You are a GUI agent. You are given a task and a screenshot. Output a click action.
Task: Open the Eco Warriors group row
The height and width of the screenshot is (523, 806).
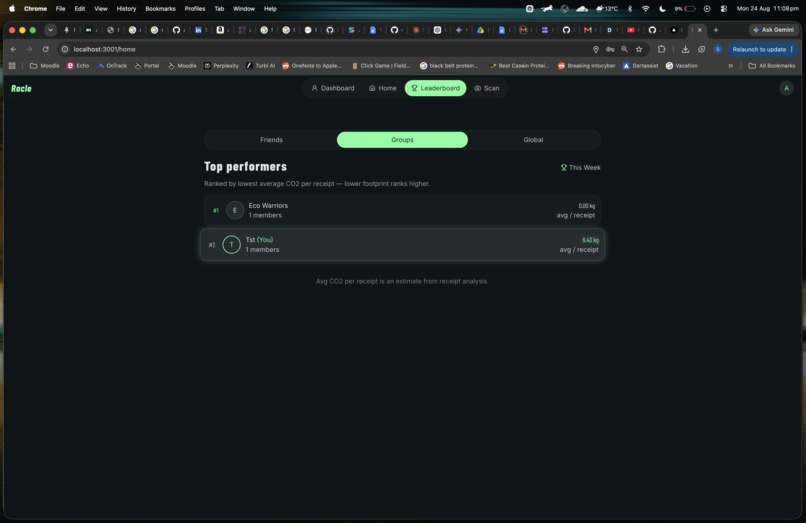click(402, 210)
